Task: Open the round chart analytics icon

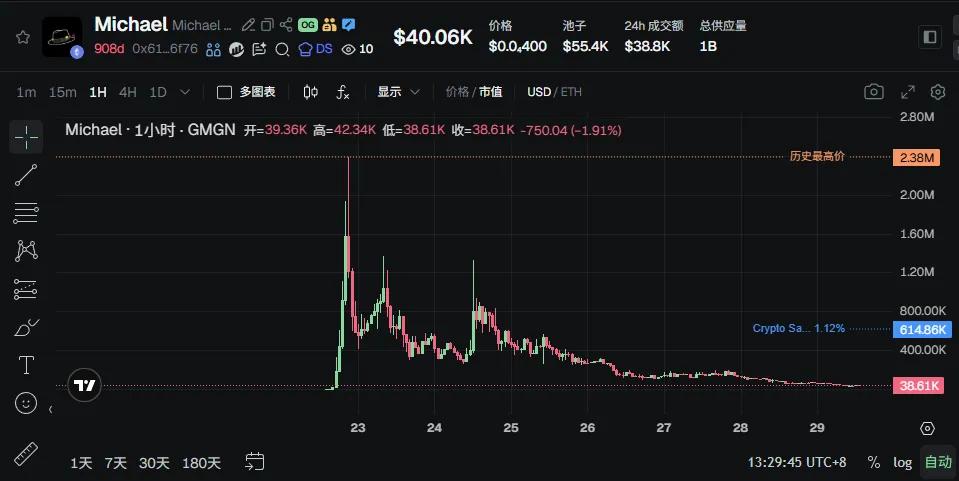Action: tap(236, 49)
